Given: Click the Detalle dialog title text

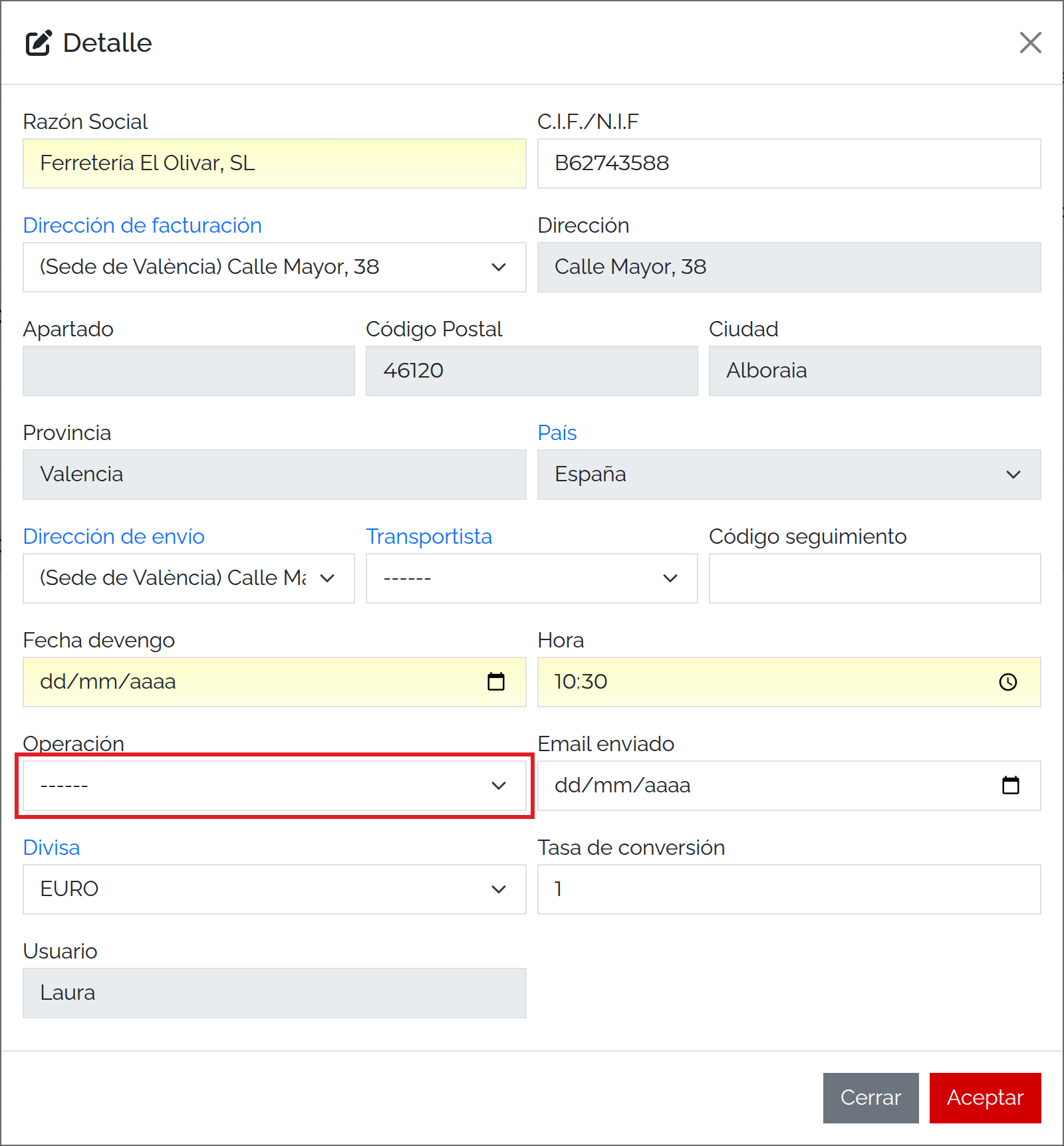Looking at the screenshot, I should click(x=107, y=43).
